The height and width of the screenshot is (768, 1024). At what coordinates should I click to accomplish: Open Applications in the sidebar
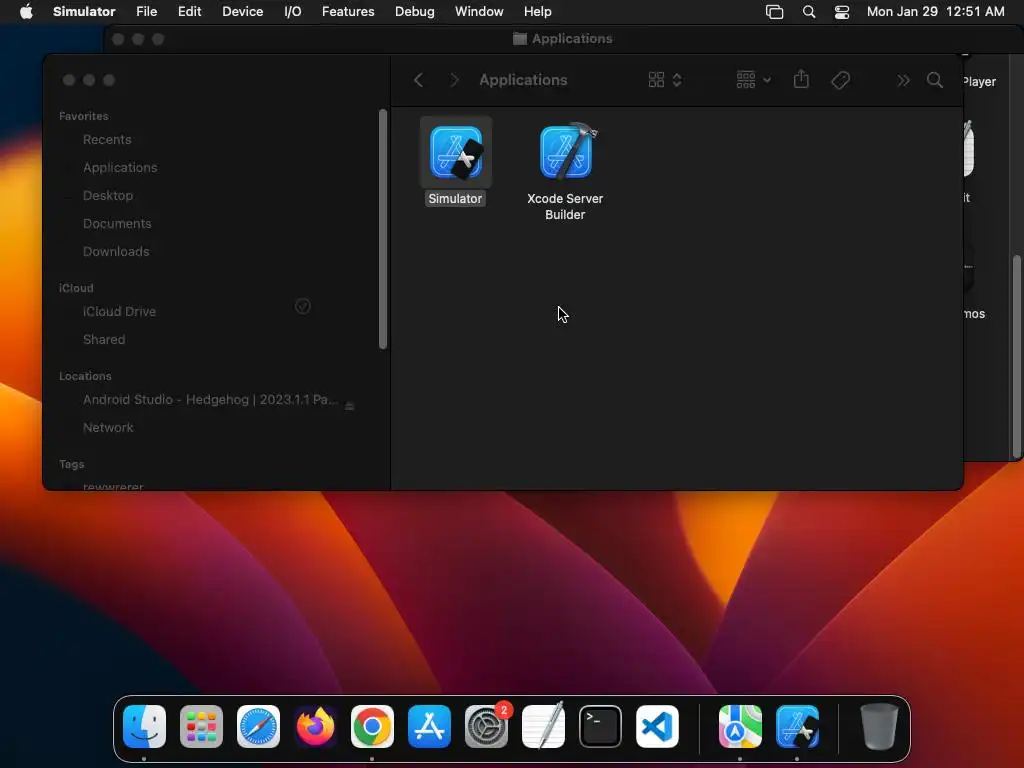coord(120,168)
